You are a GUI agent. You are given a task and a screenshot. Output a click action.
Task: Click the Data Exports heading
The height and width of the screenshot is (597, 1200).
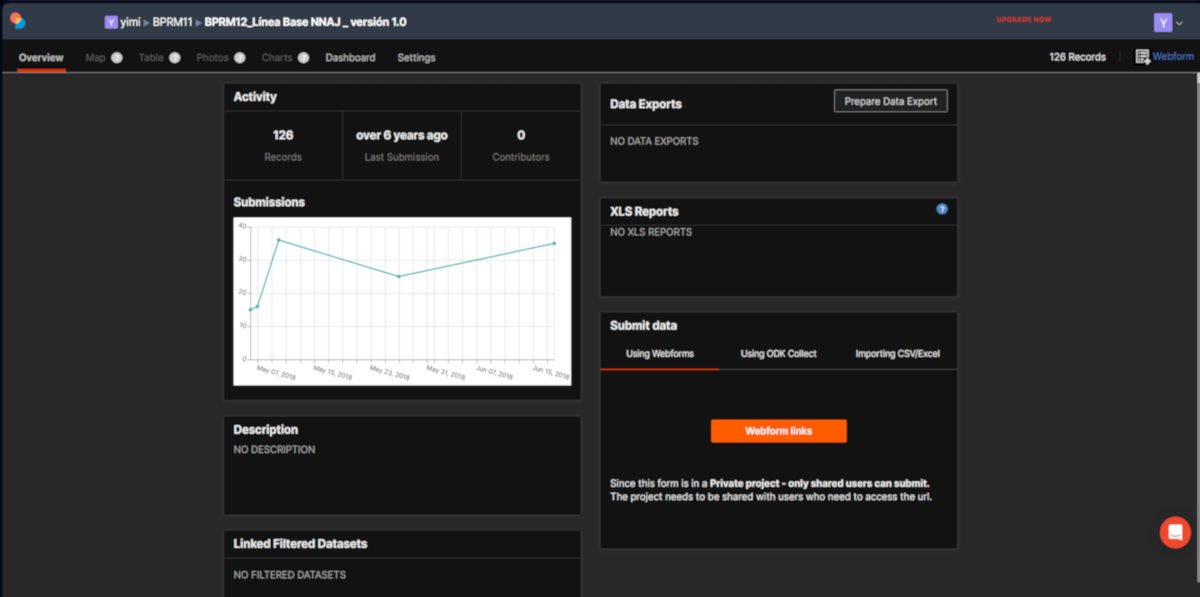pos(646,104)
